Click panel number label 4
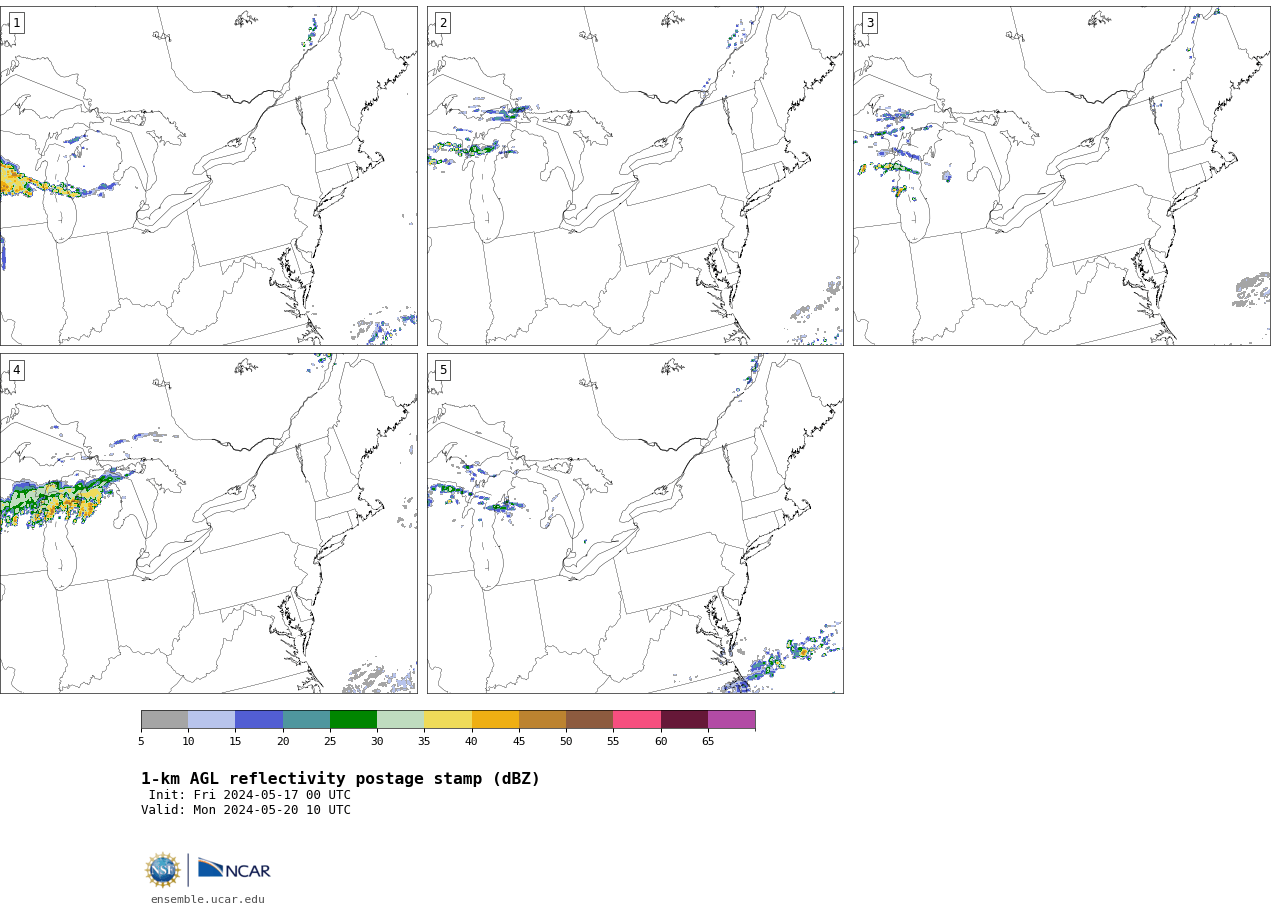Viewport: 1280px width, 910px height. tap(16, 370)
